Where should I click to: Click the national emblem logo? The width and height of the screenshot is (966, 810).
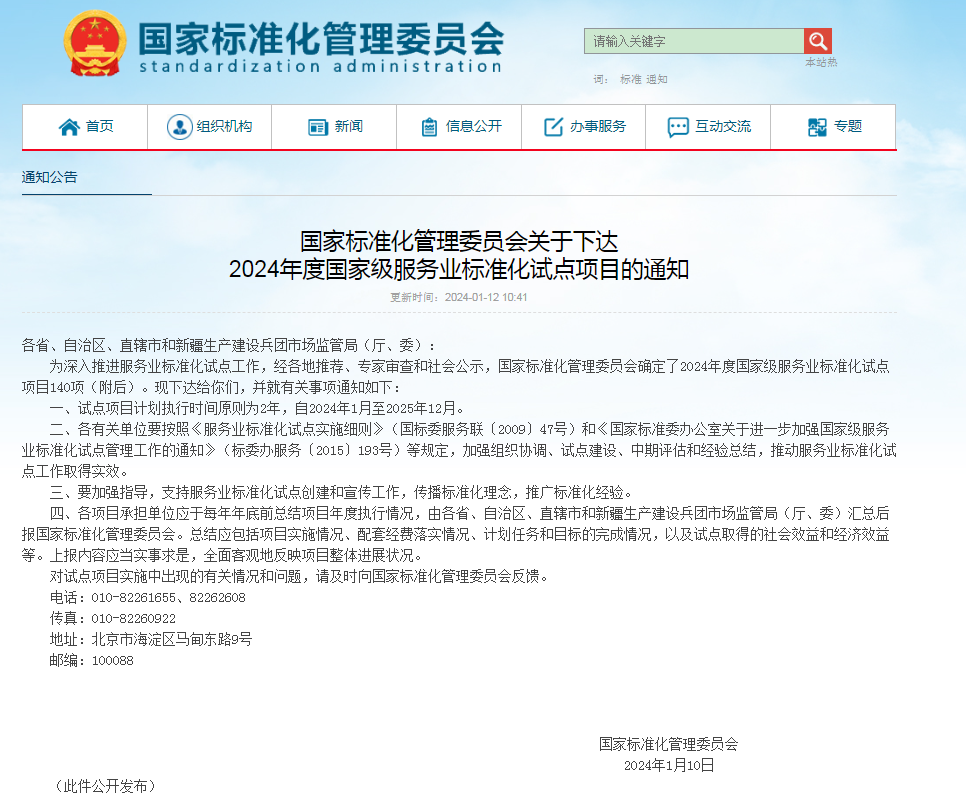click(x=95, y=43)
